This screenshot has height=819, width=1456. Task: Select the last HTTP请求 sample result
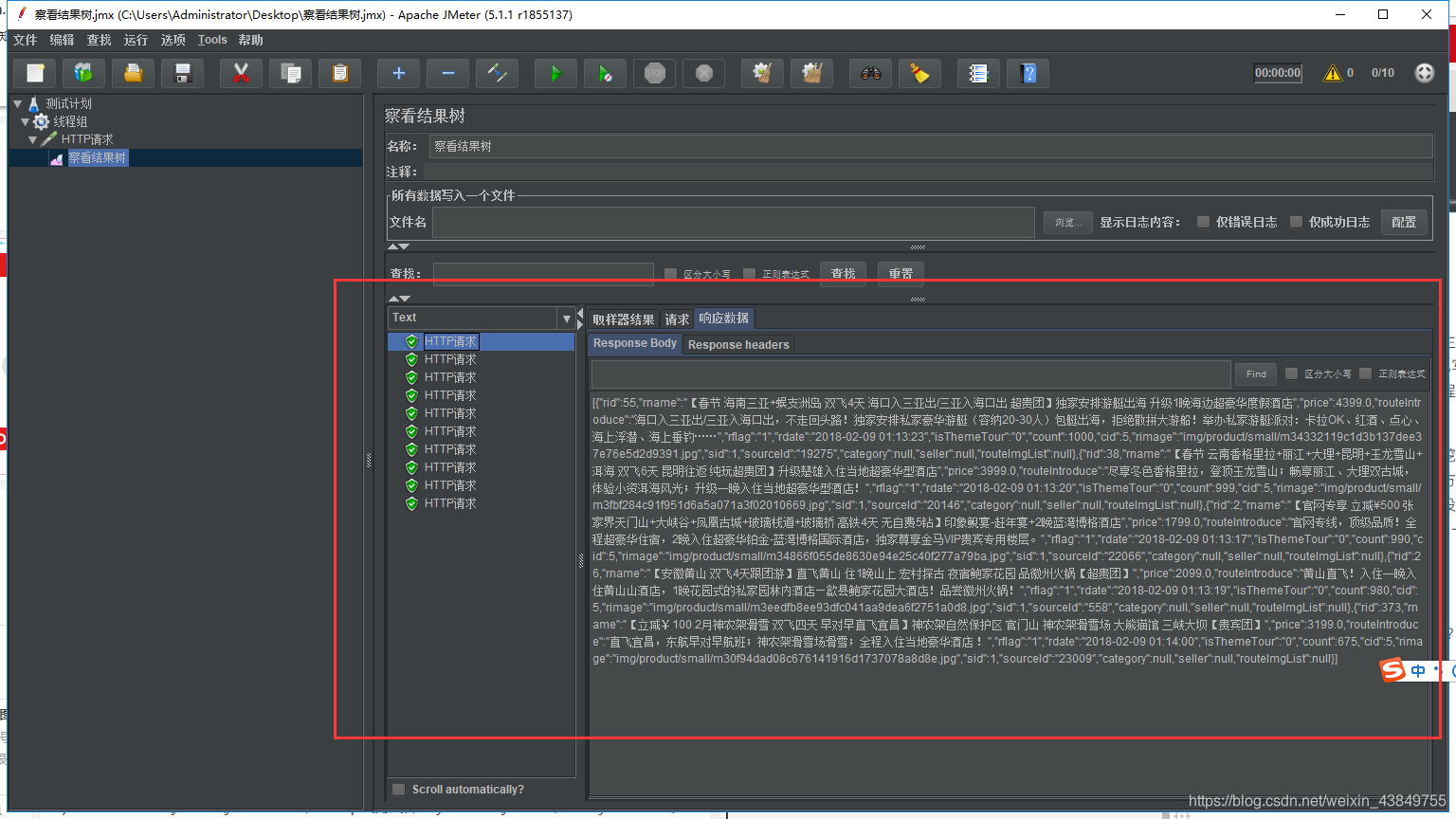450,503
